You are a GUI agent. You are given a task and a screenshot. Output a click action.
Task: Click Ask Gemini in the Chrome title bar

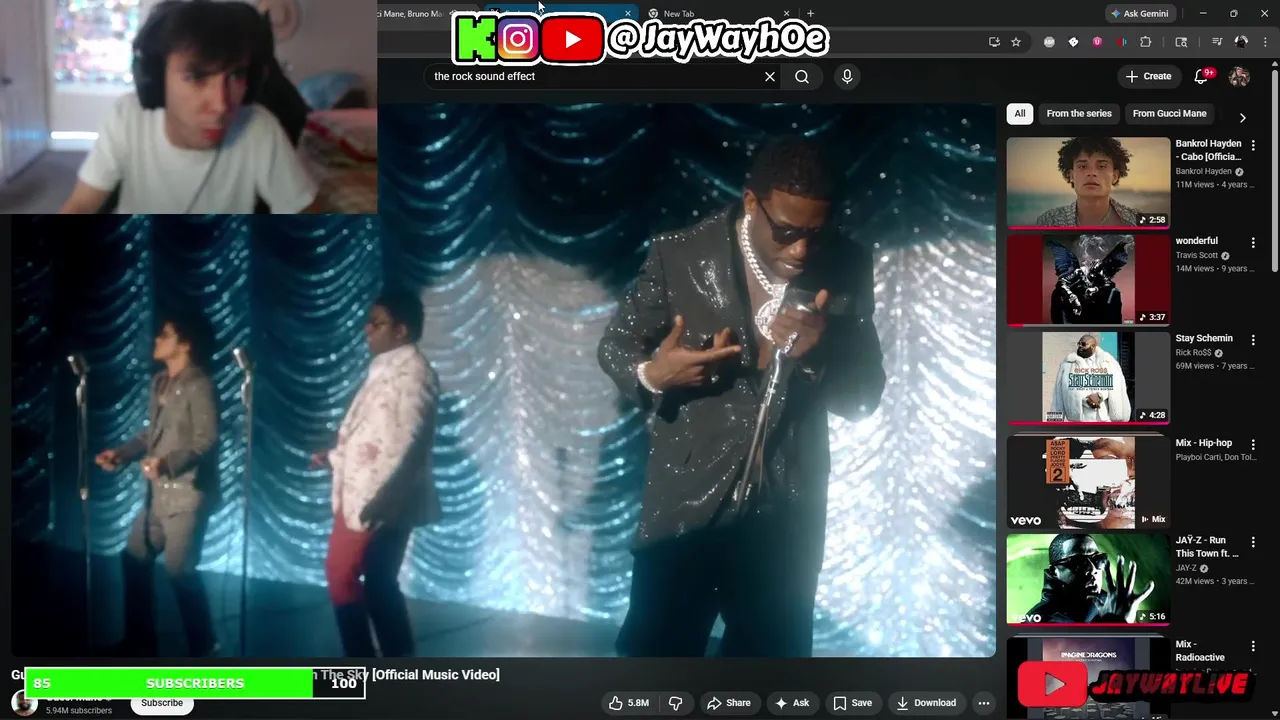pyautogui.click(x=1139, y=14)
